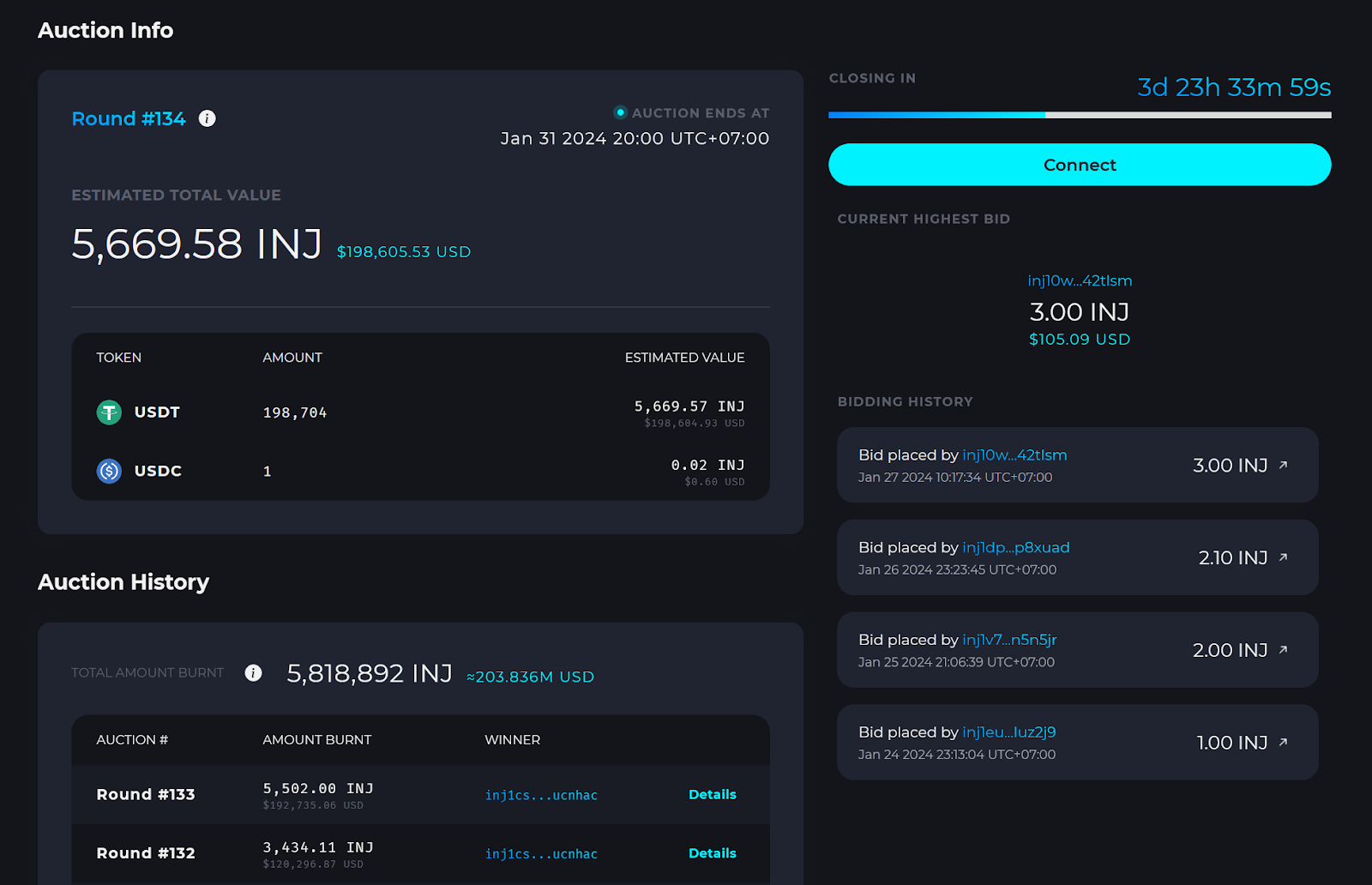Open winner address of Round #132

541,854
